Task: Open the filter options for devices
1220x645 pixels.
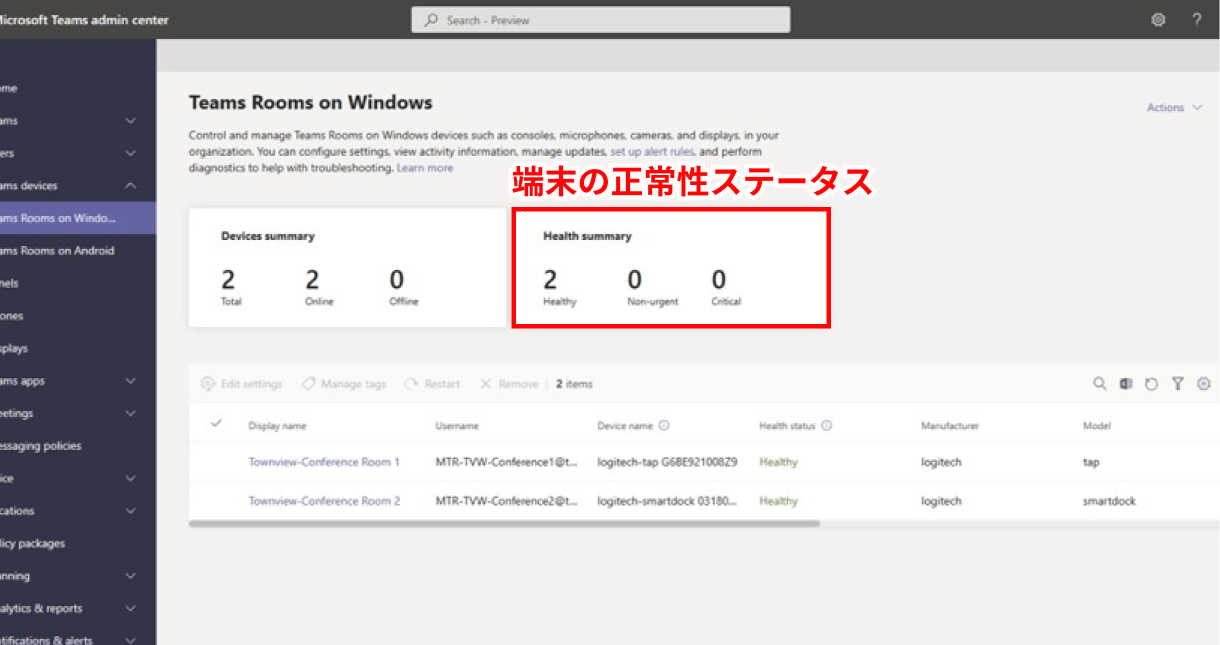Action: coord(1178,383)
